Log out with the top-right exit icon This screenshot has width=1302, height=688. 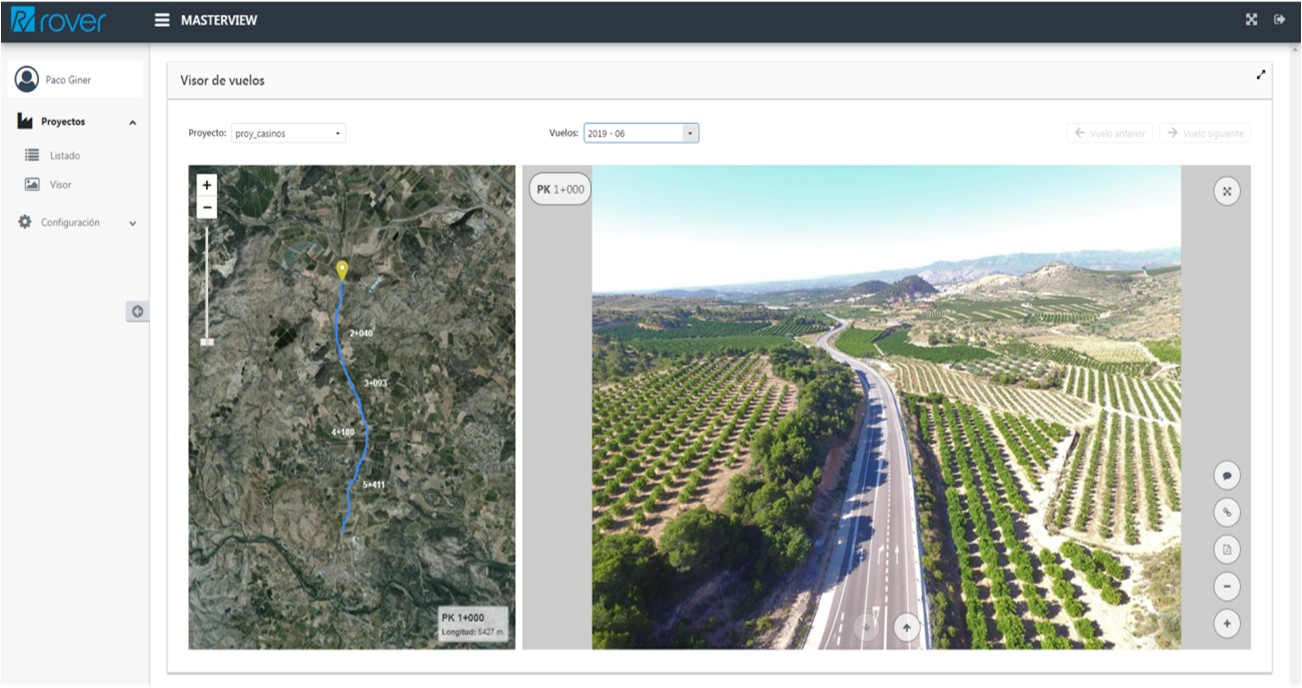pos(1279,20)
